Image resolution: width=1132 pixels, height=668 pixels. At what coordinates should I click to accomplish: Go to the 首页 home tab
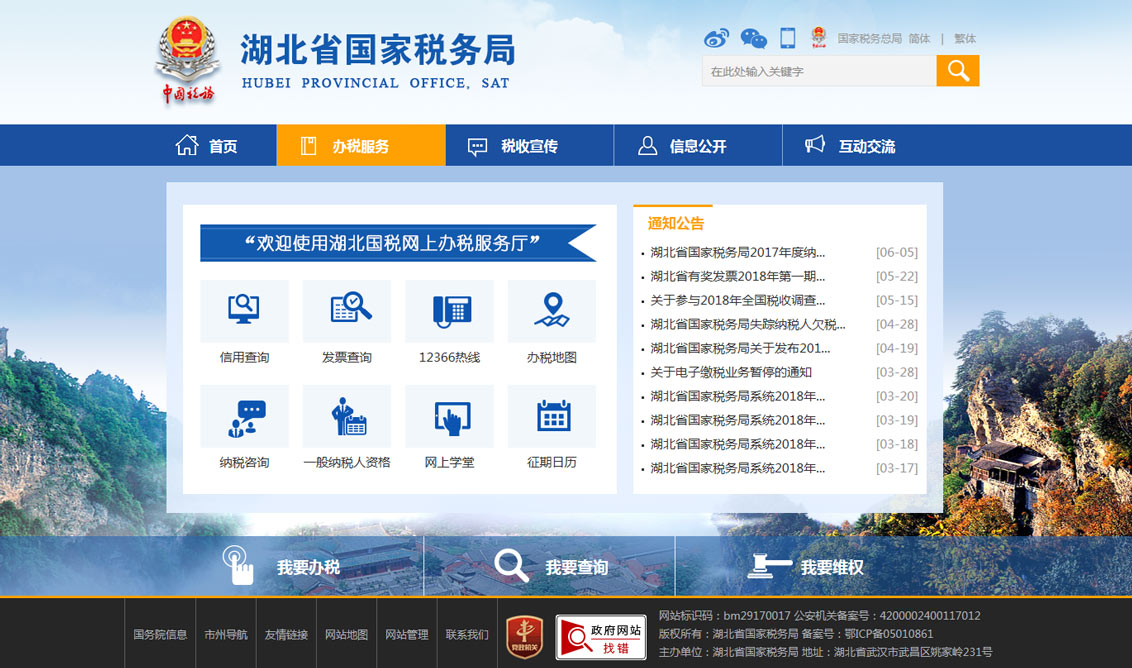[x=207, y=146]
